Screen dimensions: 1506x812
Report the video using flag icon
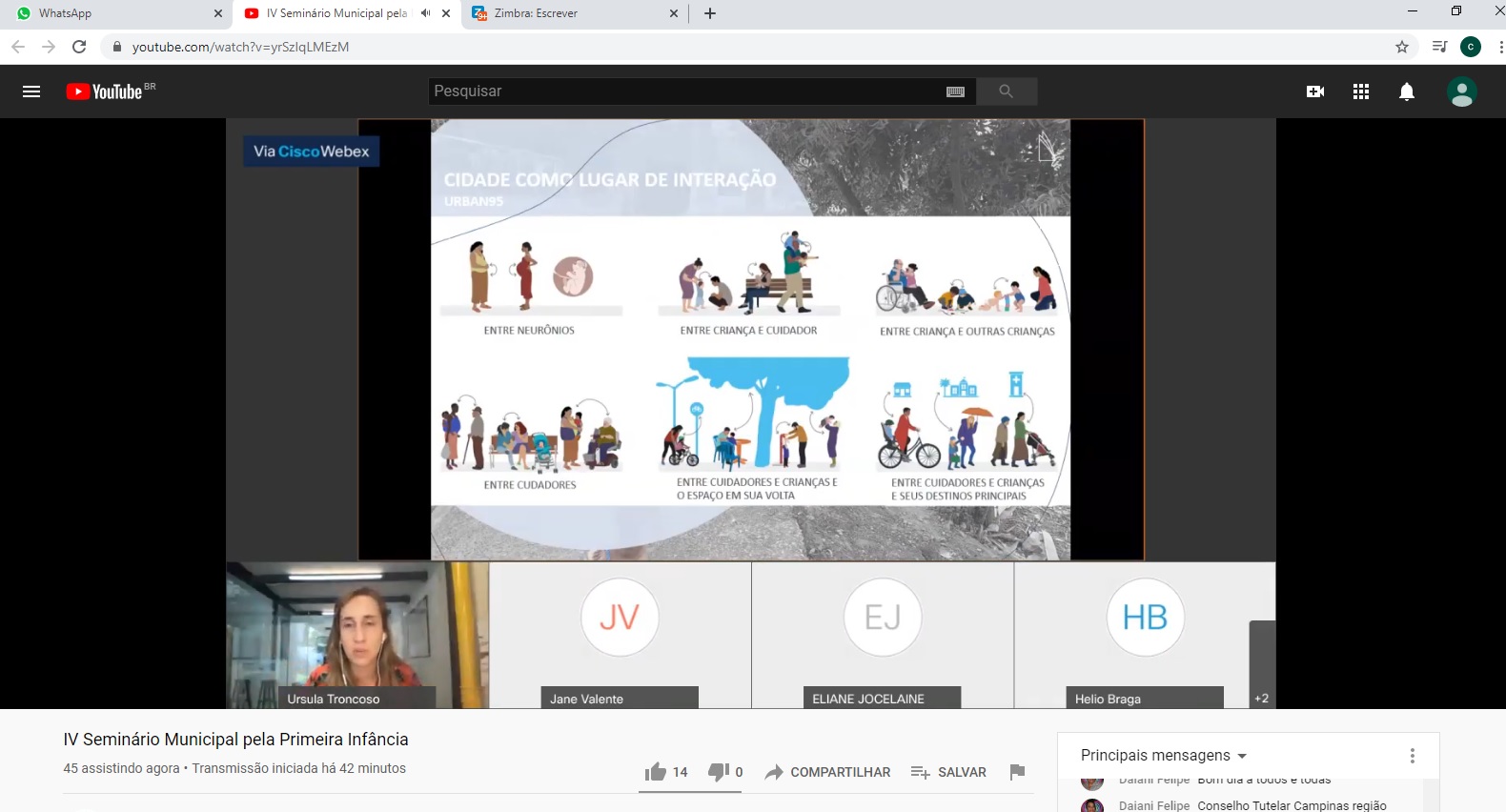click(x=1017, y=772)
